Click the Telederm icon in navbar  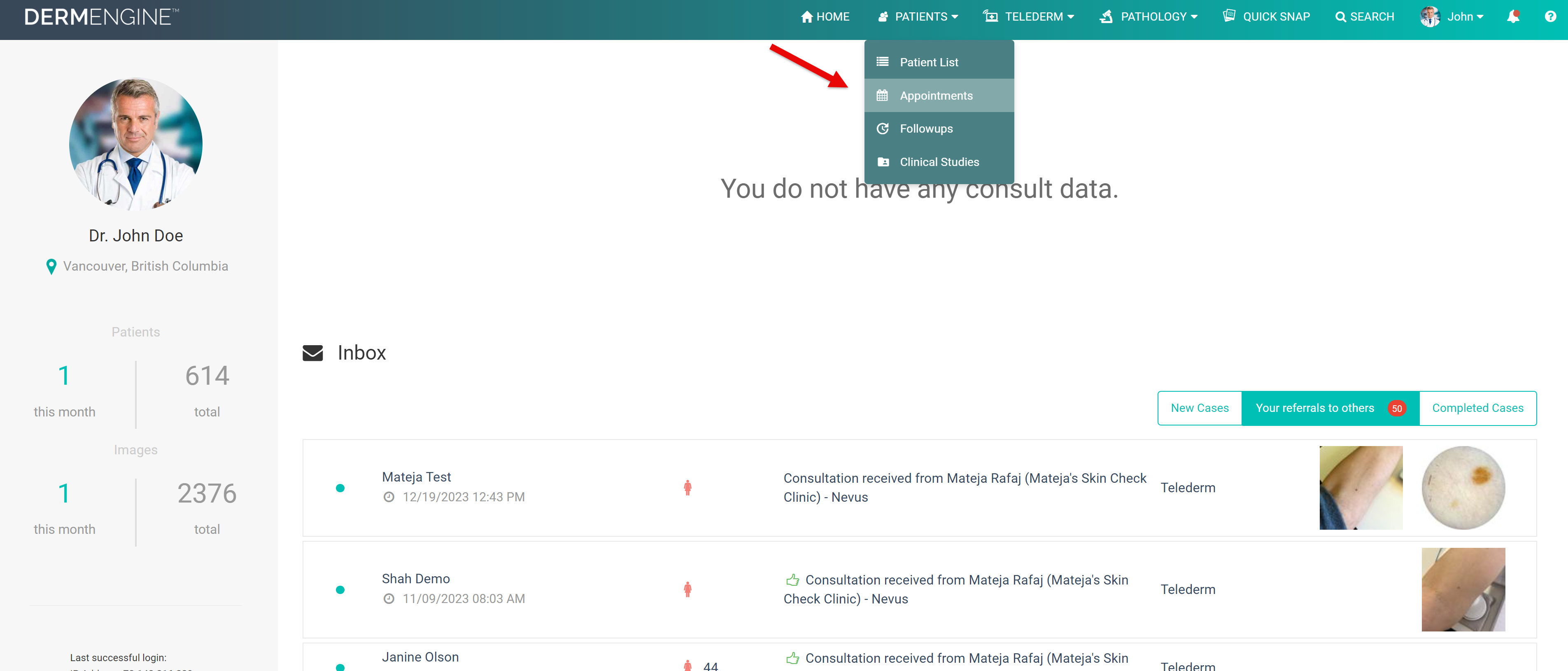[990, 16]
